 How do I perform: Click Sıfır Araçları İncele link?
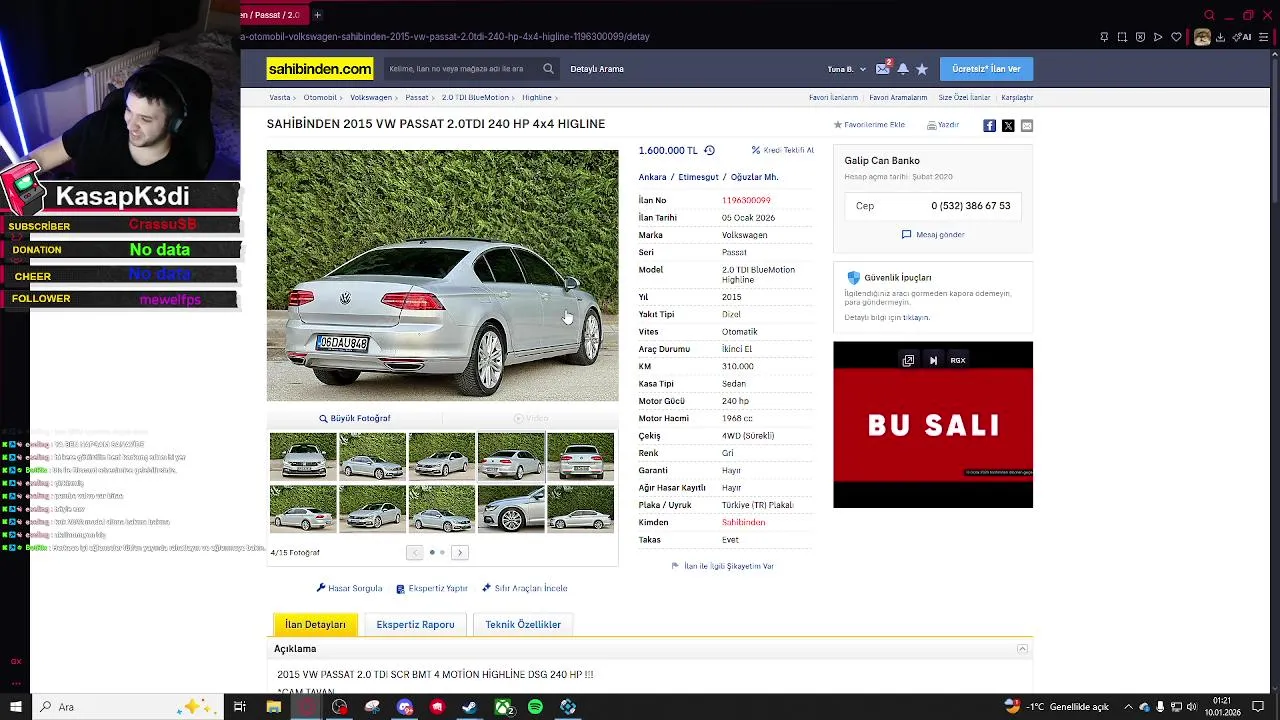[x=524, y=588]
